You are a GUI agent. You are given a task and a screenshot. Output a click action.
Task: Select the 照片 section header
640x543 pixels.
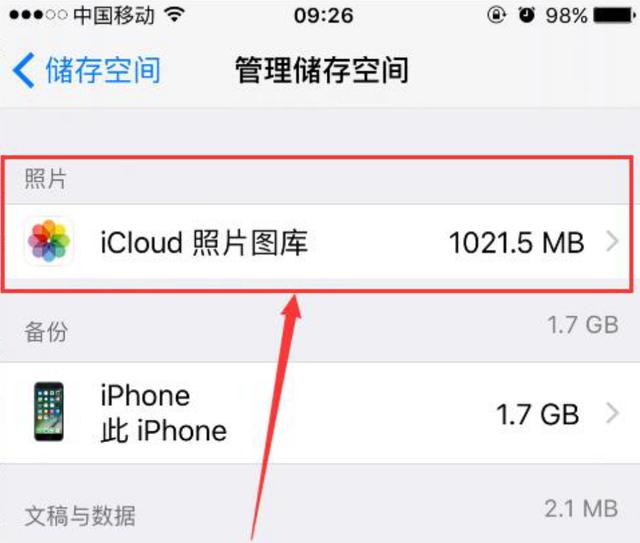pyautogui.click(x=45, y=179)
